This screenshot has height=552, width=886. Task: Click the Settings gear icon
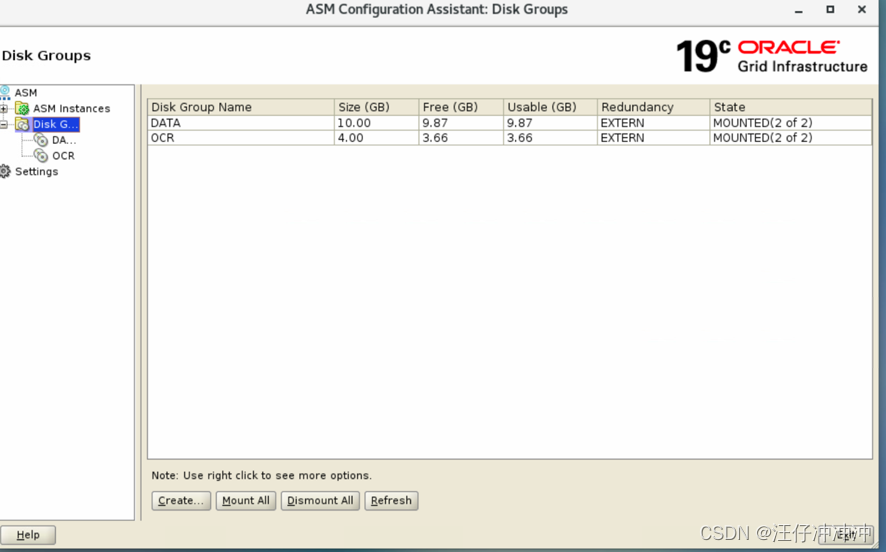click(x=5, y=171)
